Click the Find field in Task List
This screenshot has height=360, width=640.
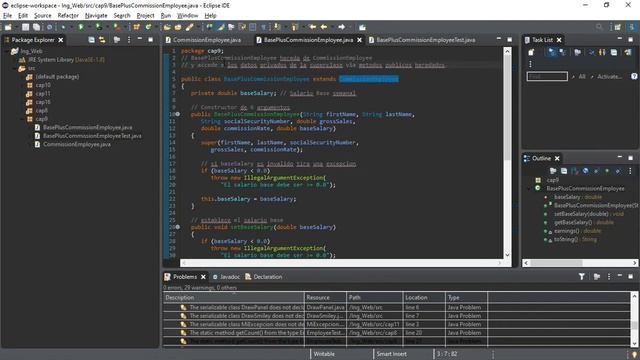click(x=547, y=76)
